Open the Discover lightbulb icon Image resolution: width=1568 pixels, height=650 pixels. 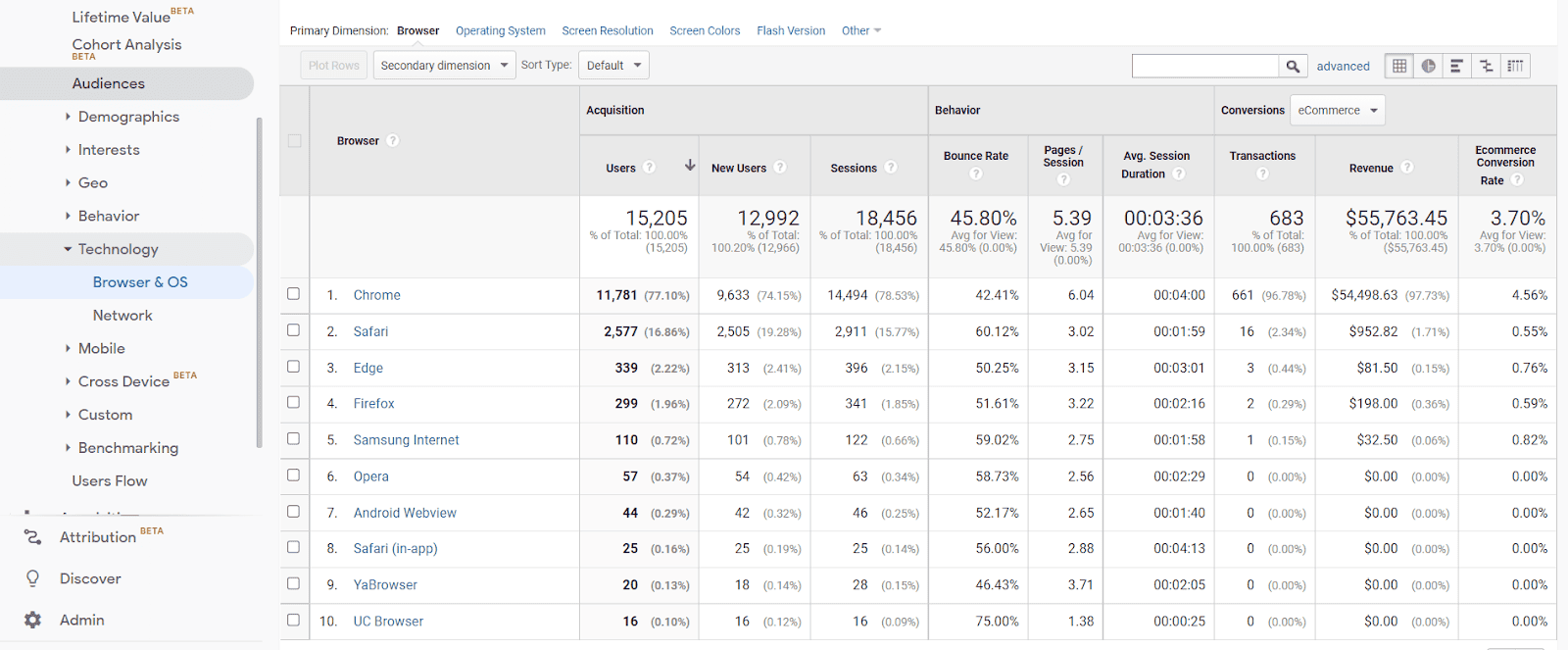(33, 578)
